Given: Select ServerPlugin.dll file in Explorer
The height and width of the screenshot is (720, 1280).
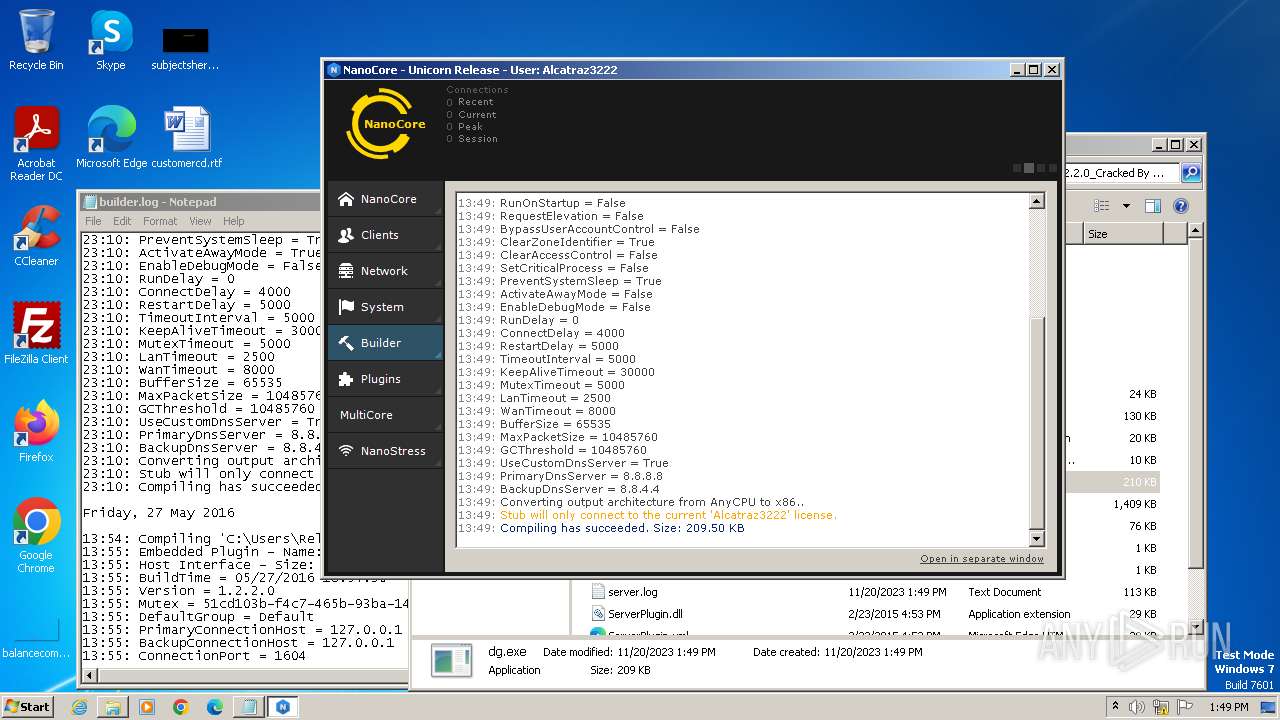Looking at the screenshot, I should pos(645,614).
